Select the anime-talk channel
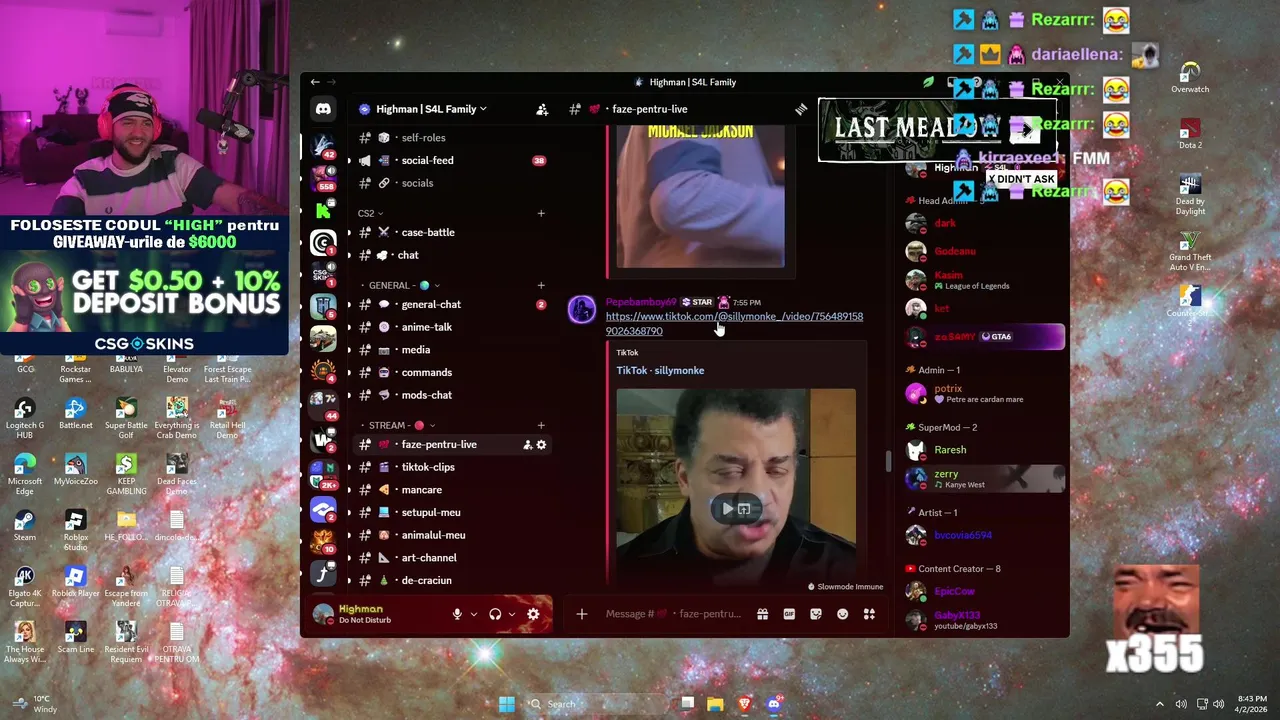Screen dimensions: 1280x720 [450, 327]
